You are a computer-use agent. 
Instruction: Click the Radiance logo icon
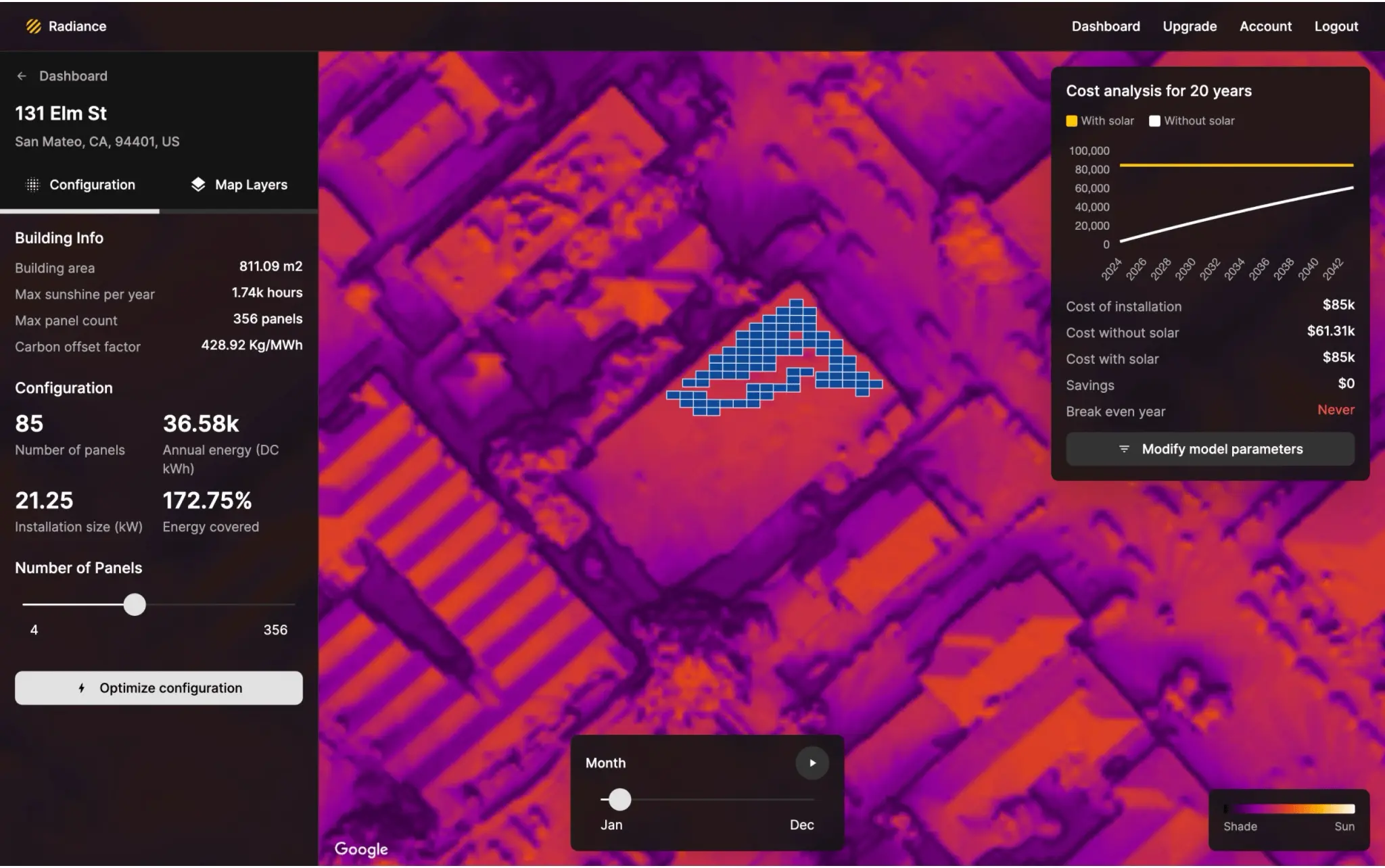click(33, 26)
